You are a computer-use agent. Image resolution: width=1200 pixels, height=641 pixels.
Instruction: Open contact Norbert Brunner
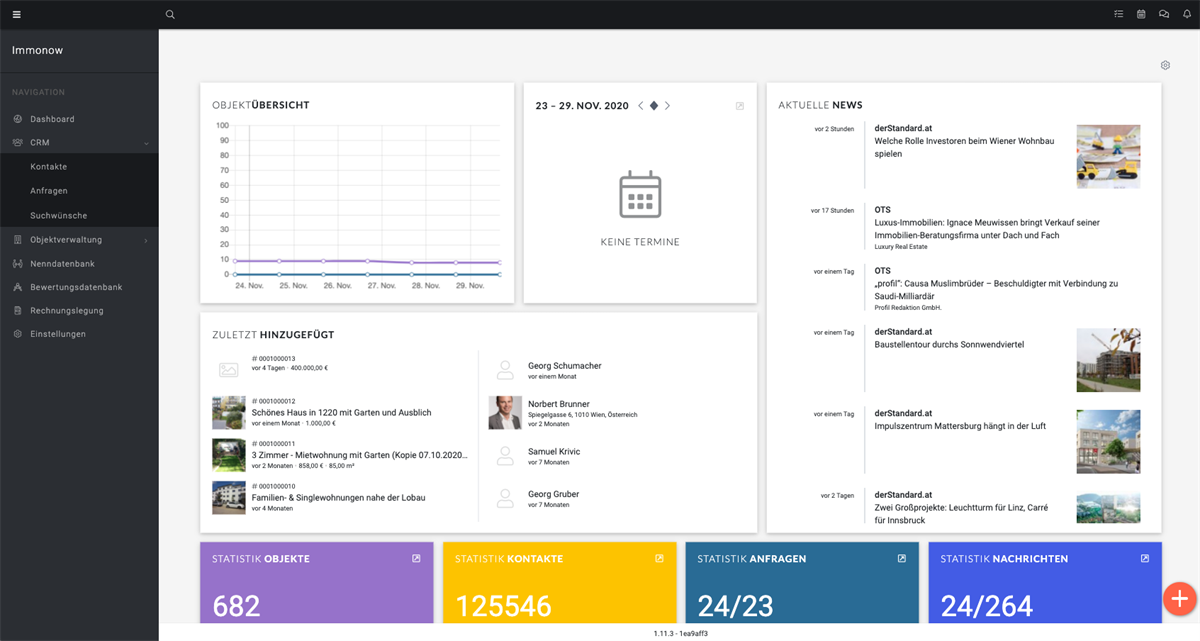(x=559, y=404)
